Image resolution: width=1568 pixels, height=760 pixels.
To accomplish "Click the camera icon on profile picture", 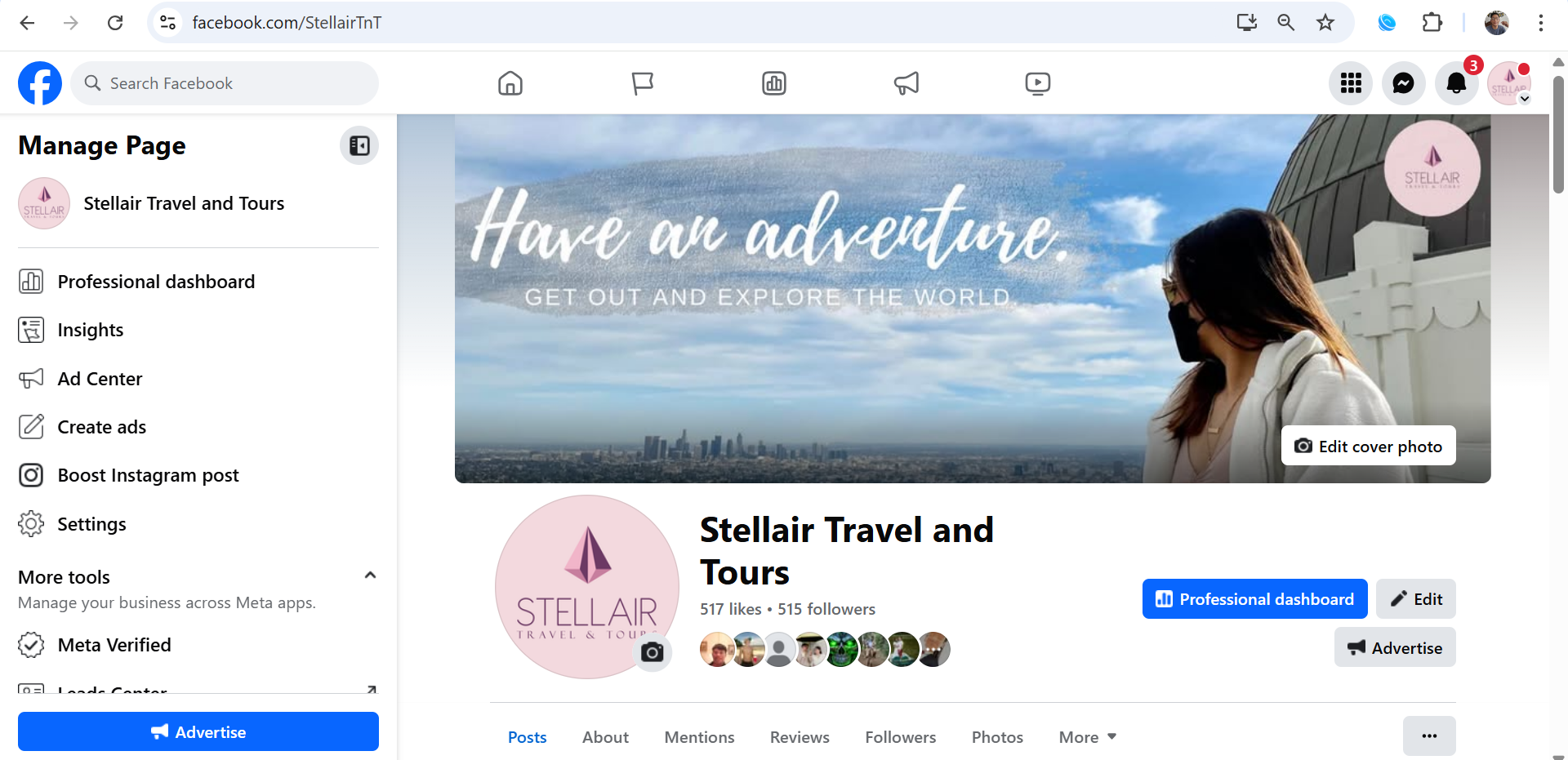I will tap(652, 652).
